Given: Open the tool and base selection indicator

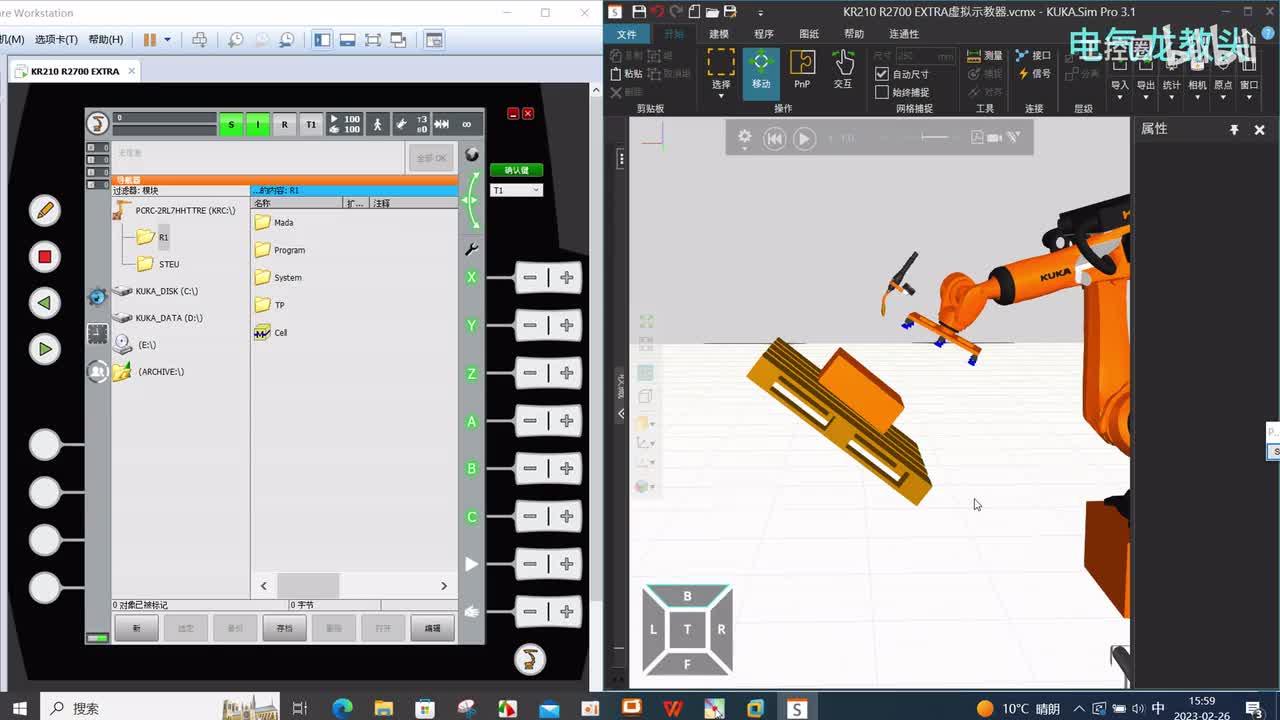Looking at the screenshot, I should coord(411,124).
